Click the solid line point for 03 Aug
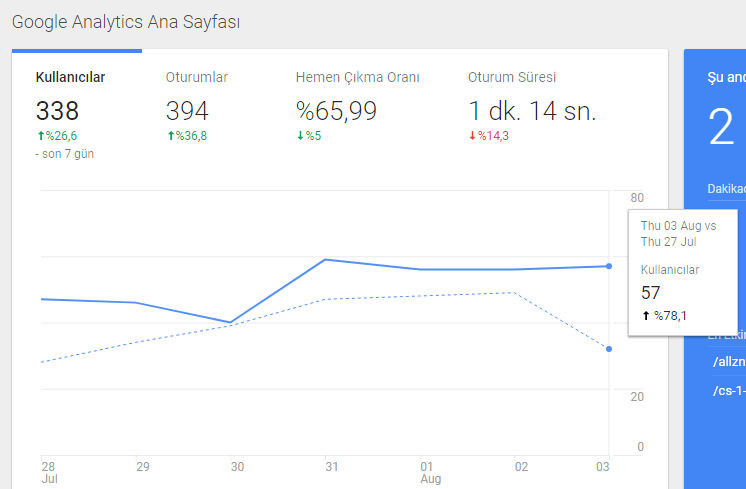This screenshot has height=489, width=746. (x=609, y=266)
